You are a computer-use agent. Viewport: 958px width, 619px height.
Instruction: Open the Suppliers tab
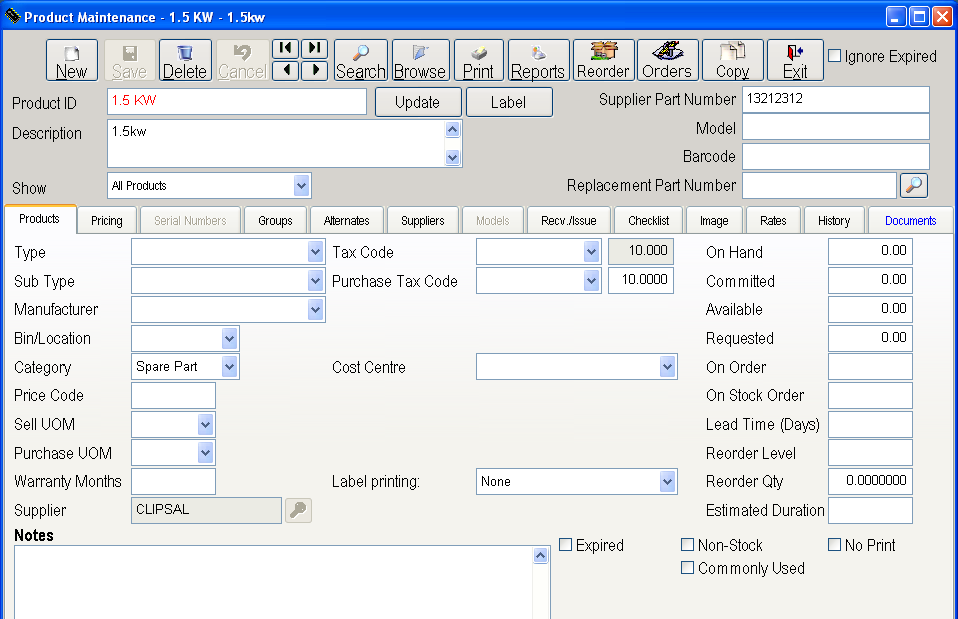[422, 221]
